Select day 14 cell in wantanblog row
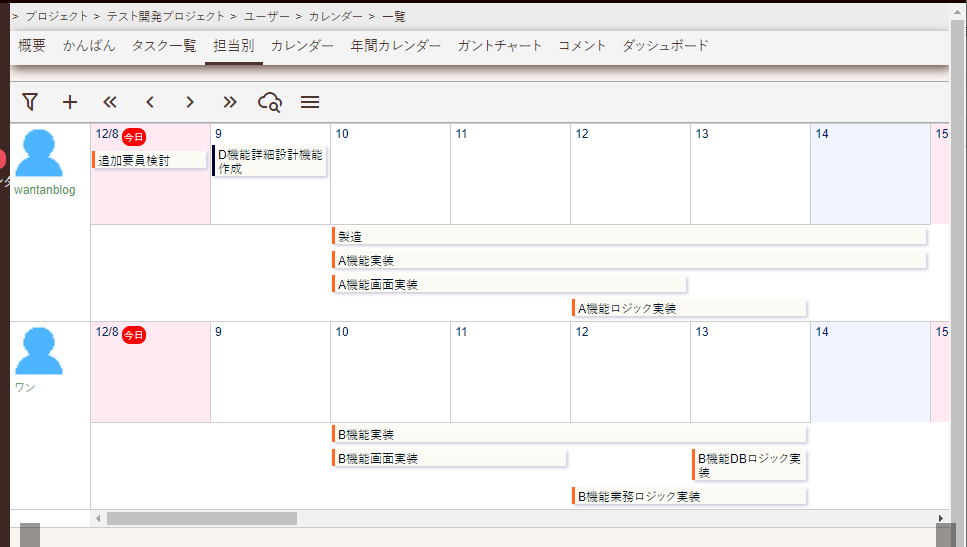 pyautogui.click(x=870, y=174)
